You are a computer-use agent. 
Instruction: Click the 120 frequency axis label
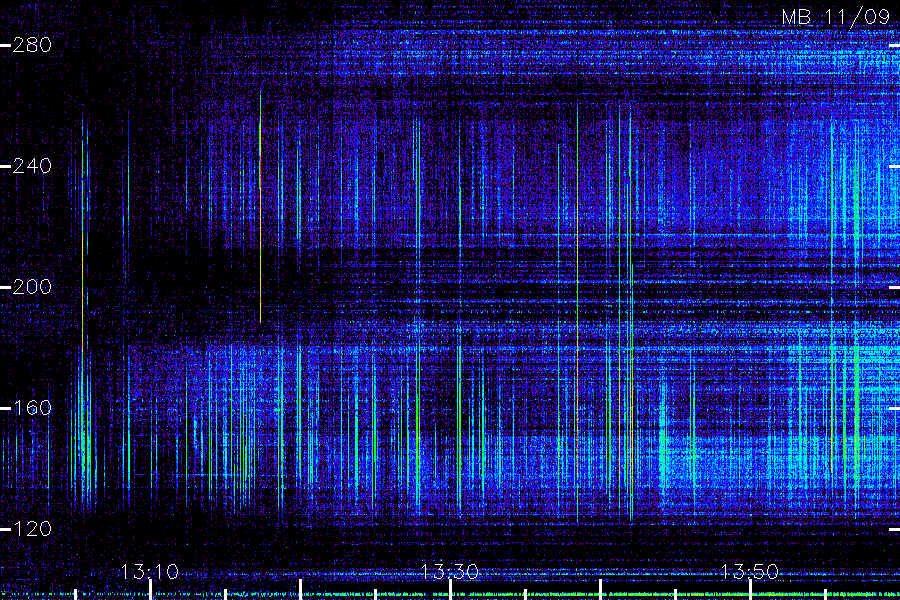tap(32, 528)
